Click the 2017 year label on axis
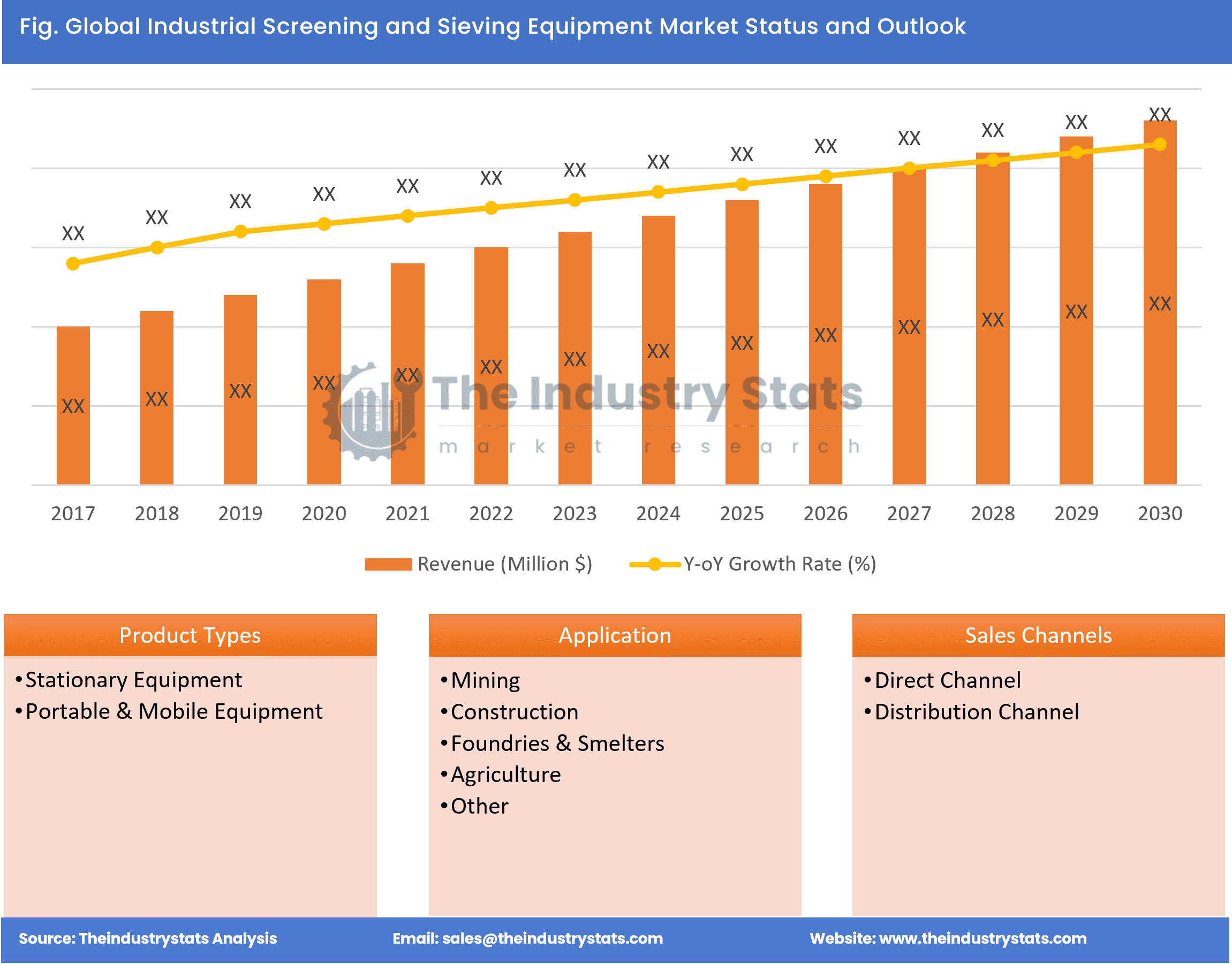The height and width of the screenshot is (964, 1232). pos(73,514)
